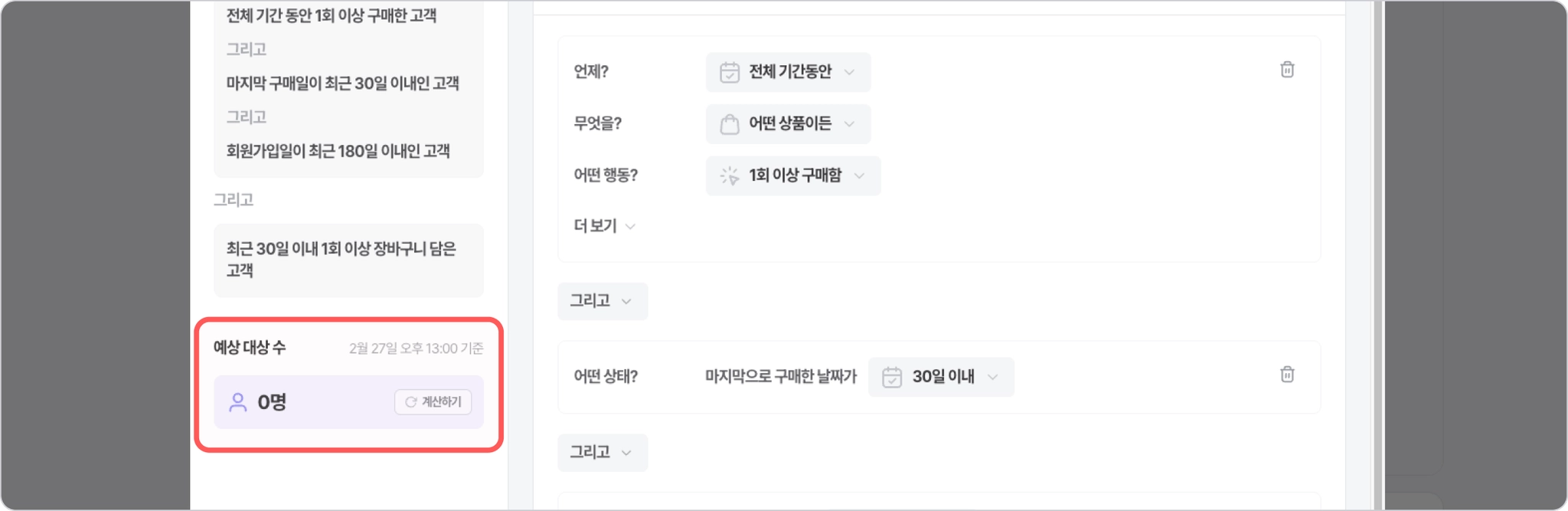
Task: Change the second 그리고 operator below 어떤 상태
Action: [602, 452]
